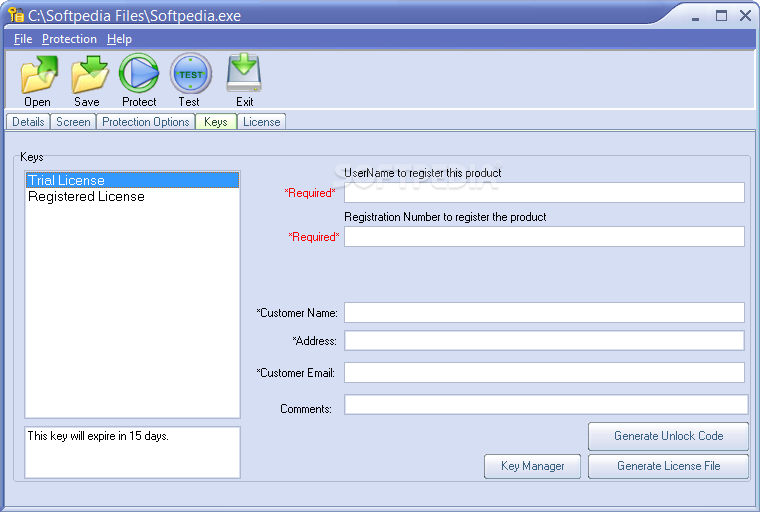Switch to the Screen tab
The height and width of the screenshot is (512, 760).
73,122
